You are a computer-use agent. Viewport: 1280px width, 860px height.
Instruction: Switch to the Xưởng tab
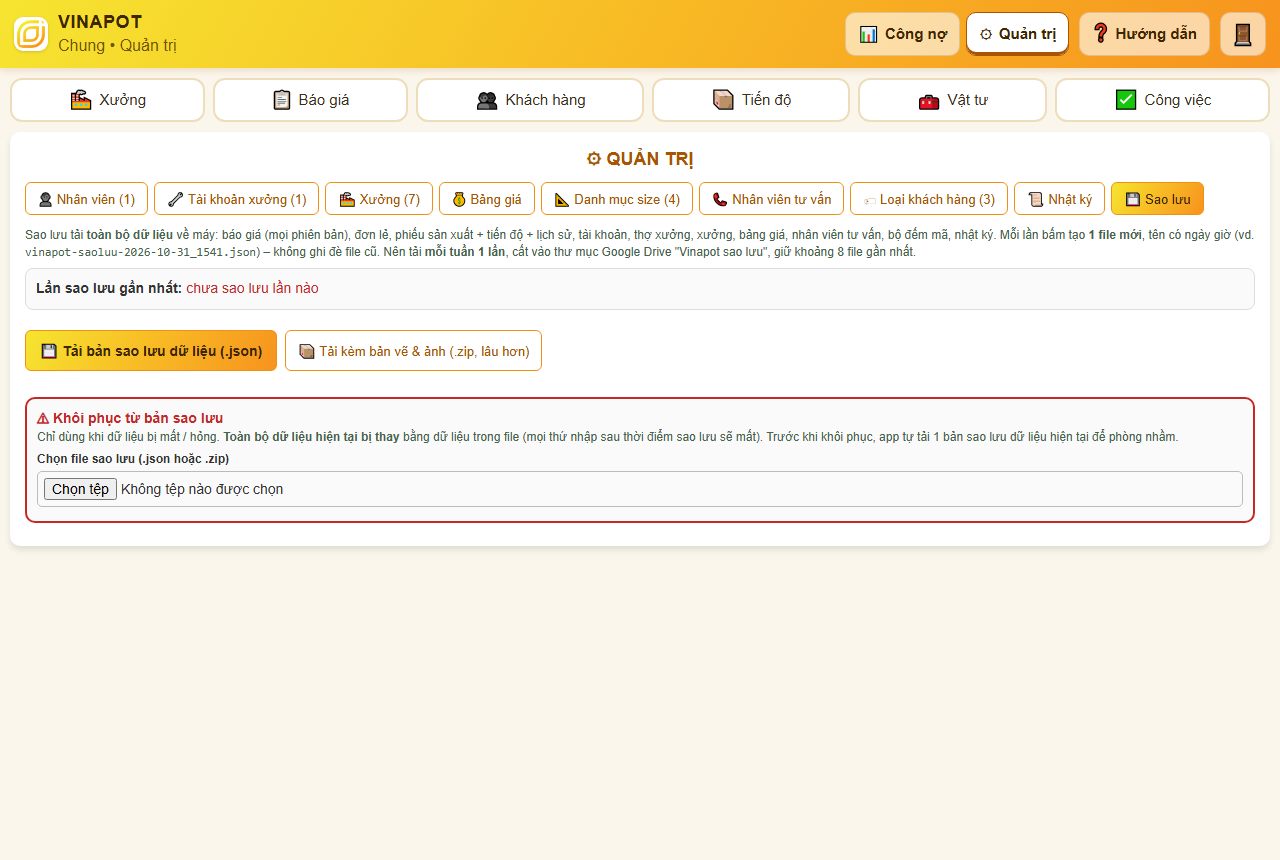(108, 100)
